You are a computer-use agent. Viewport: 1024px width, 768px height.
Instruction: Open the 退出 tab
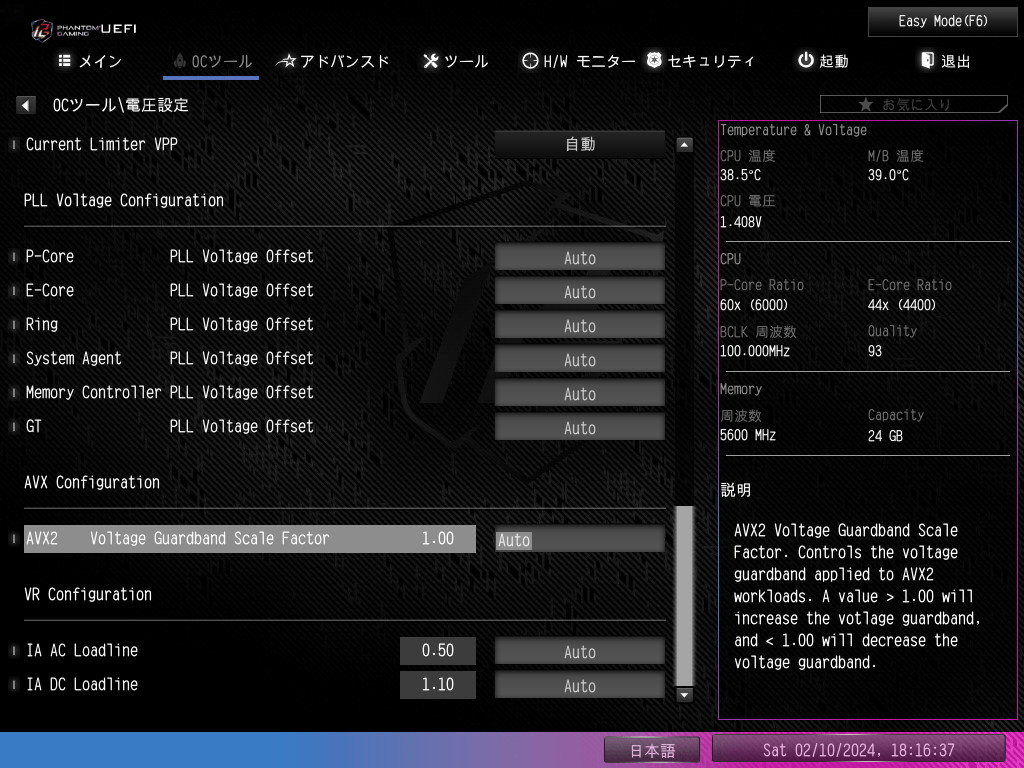click(946, 61)
